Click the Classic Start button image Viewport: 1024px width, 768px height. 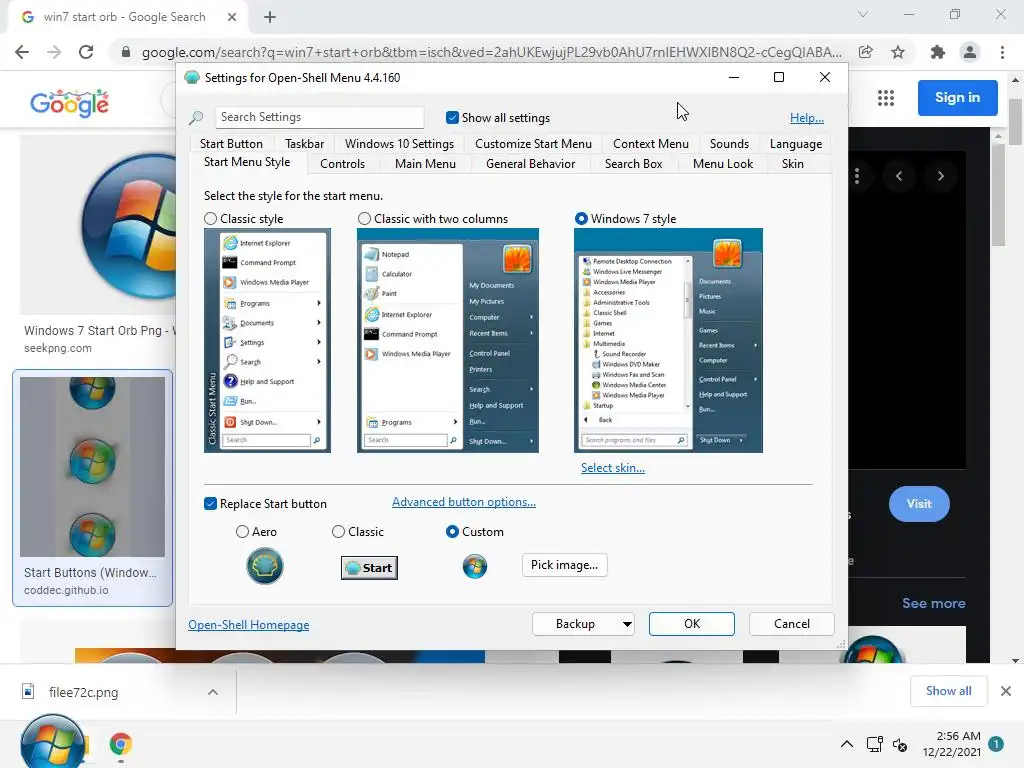coord(369,568)
